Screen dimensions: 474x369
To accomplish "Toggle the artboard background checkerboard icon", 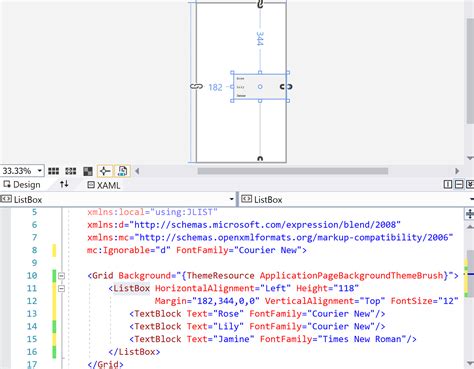I will (88, 171).
